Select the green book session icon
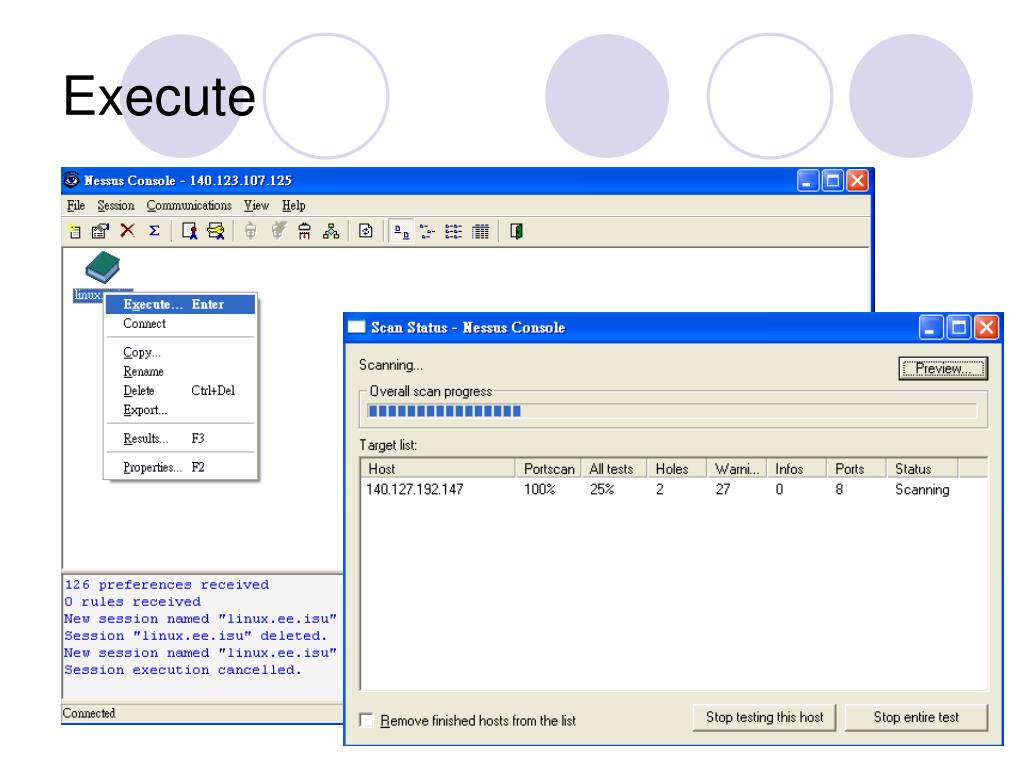The image size is (1024, 768). point(103,267)
